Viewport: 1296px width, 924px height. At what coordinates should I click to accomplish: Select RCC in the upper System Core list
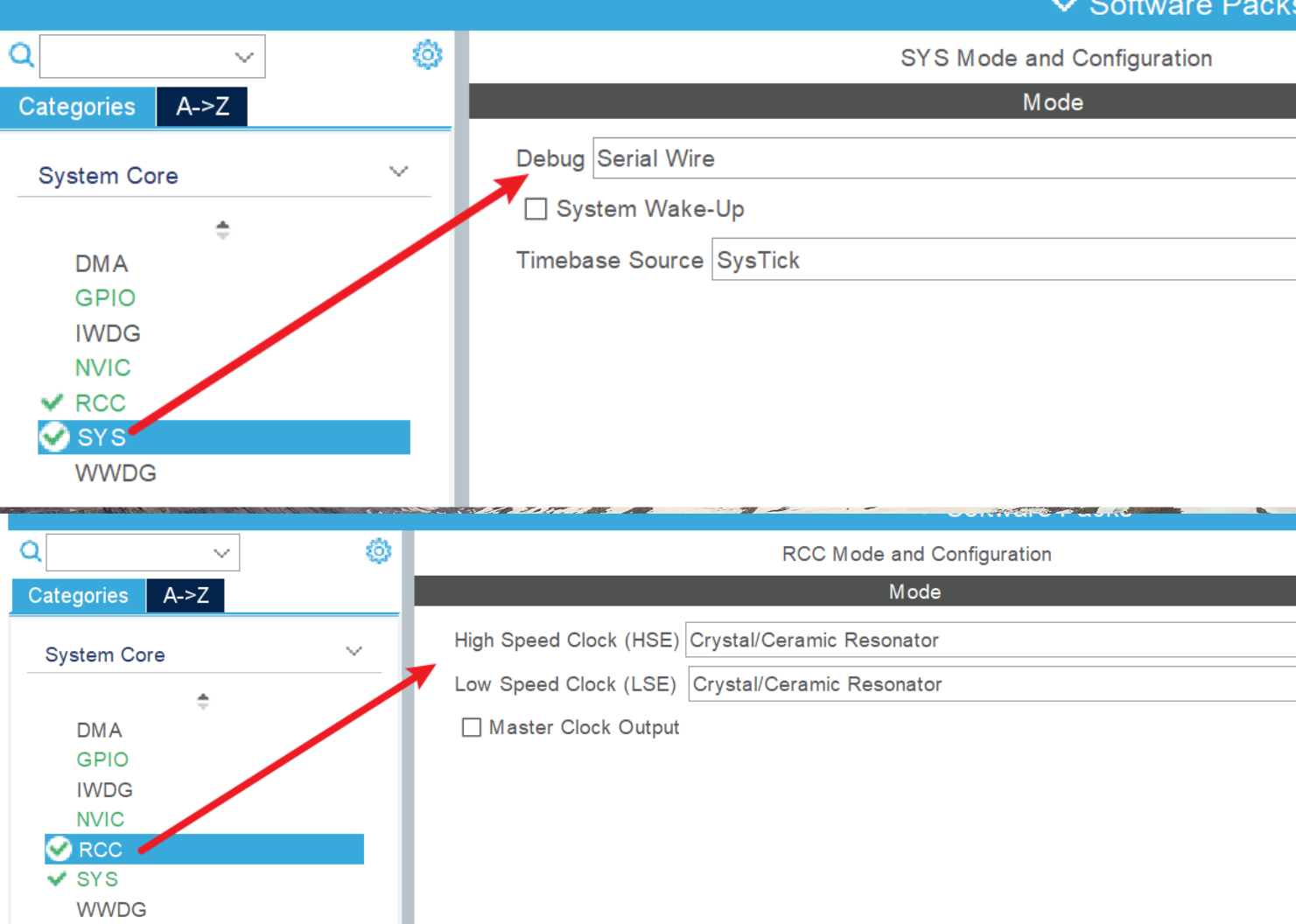(x=100, y=403)
